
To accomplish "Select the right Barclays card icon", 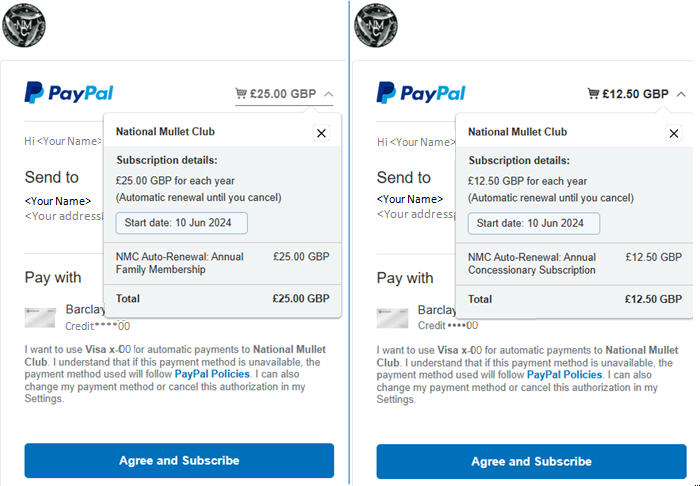I will pyautogui.click(x=392, y=317).
